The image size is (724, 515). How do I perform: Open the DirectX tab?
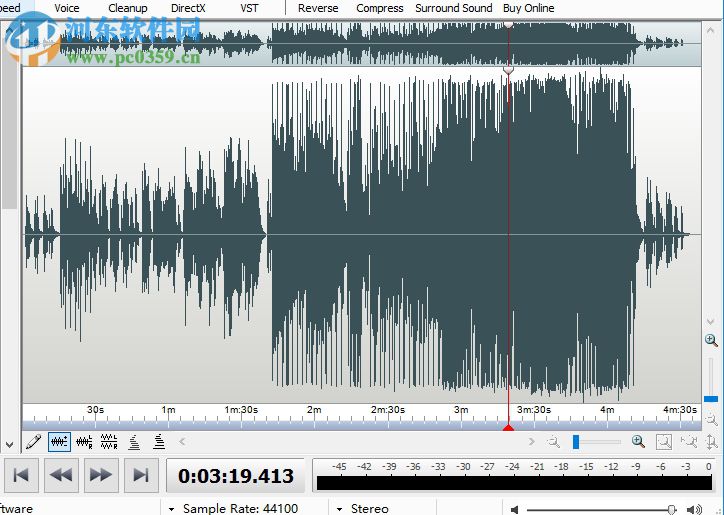pos(188,8)
